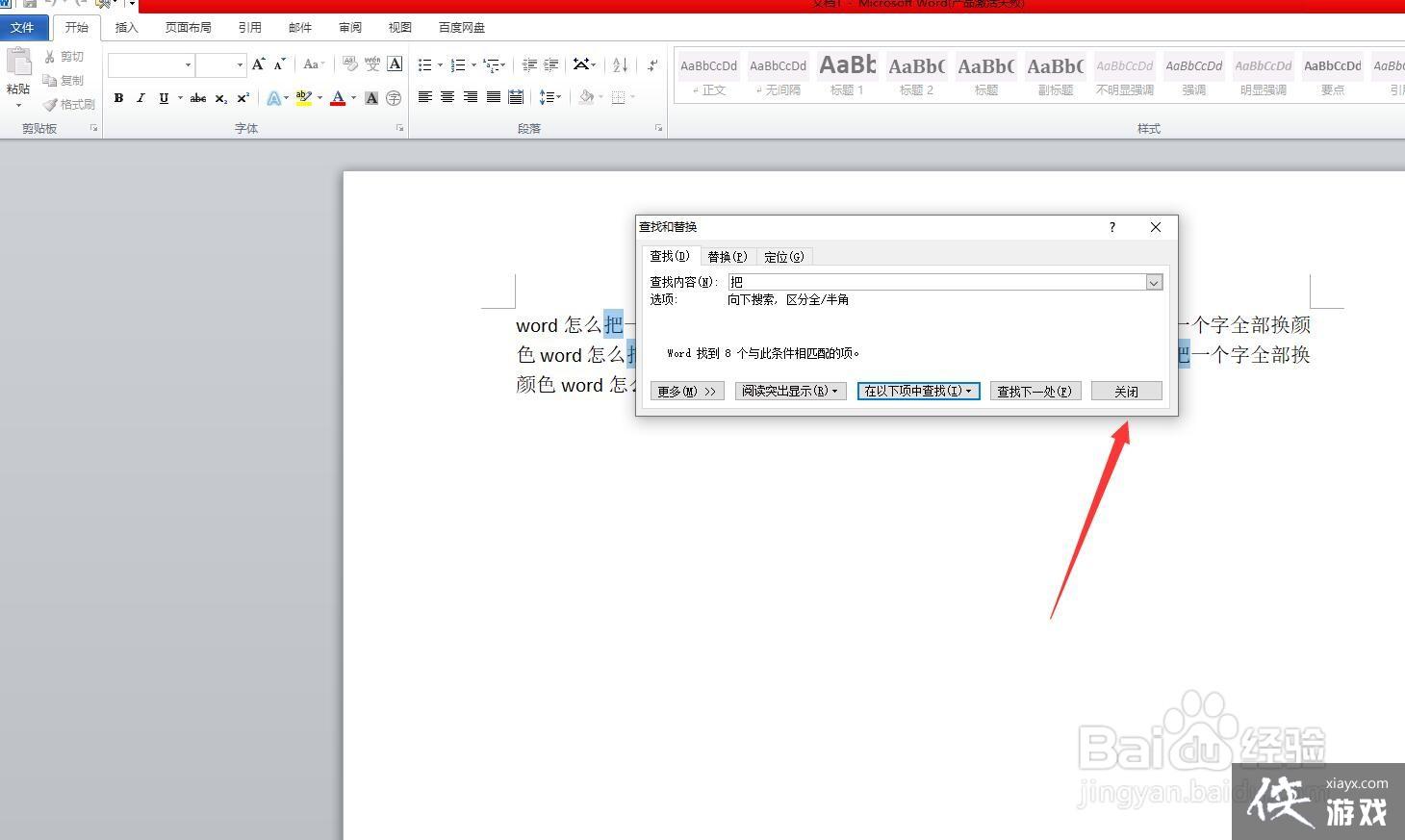
Task: Apply strikethrough to text
Action: tap(198, 98)
